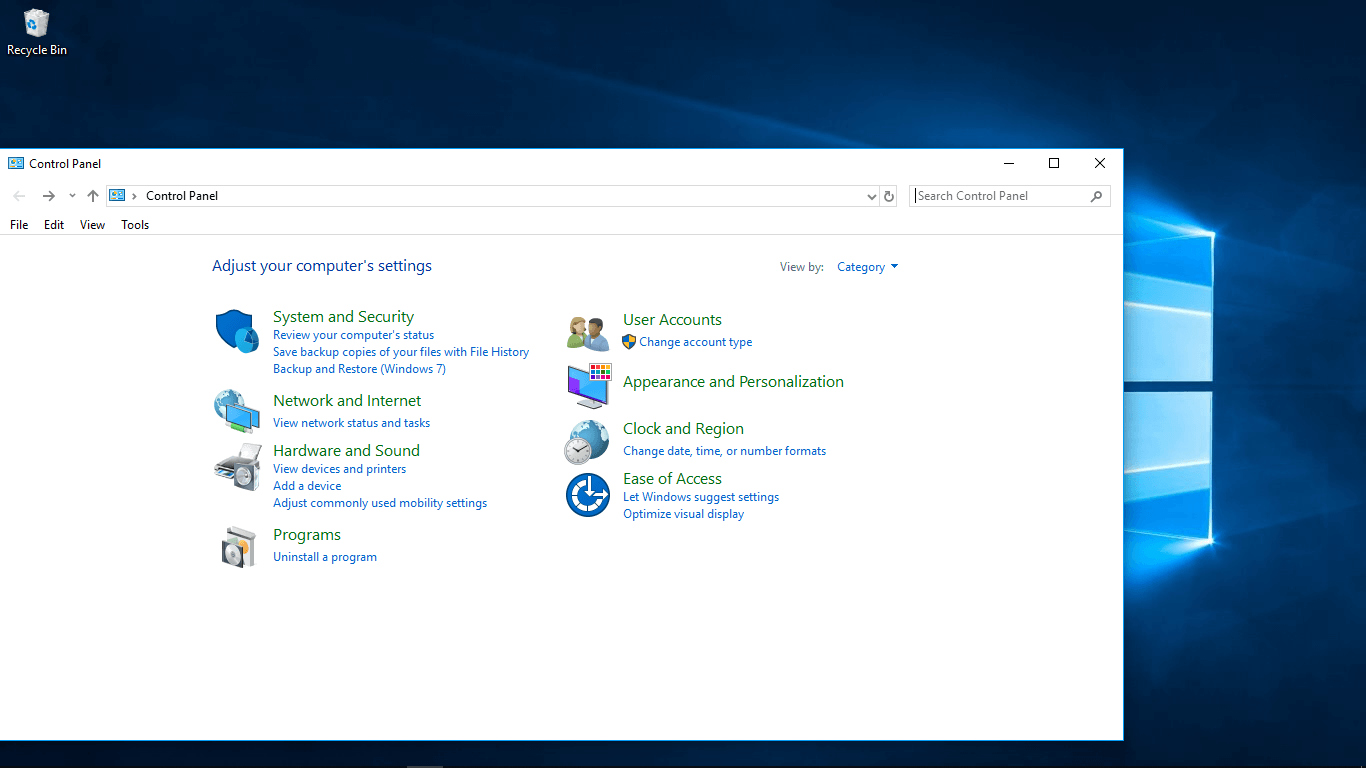Open the Network and Internet globe icon
The height and width of the screenshot is (768, 1366).
[237, 410]
